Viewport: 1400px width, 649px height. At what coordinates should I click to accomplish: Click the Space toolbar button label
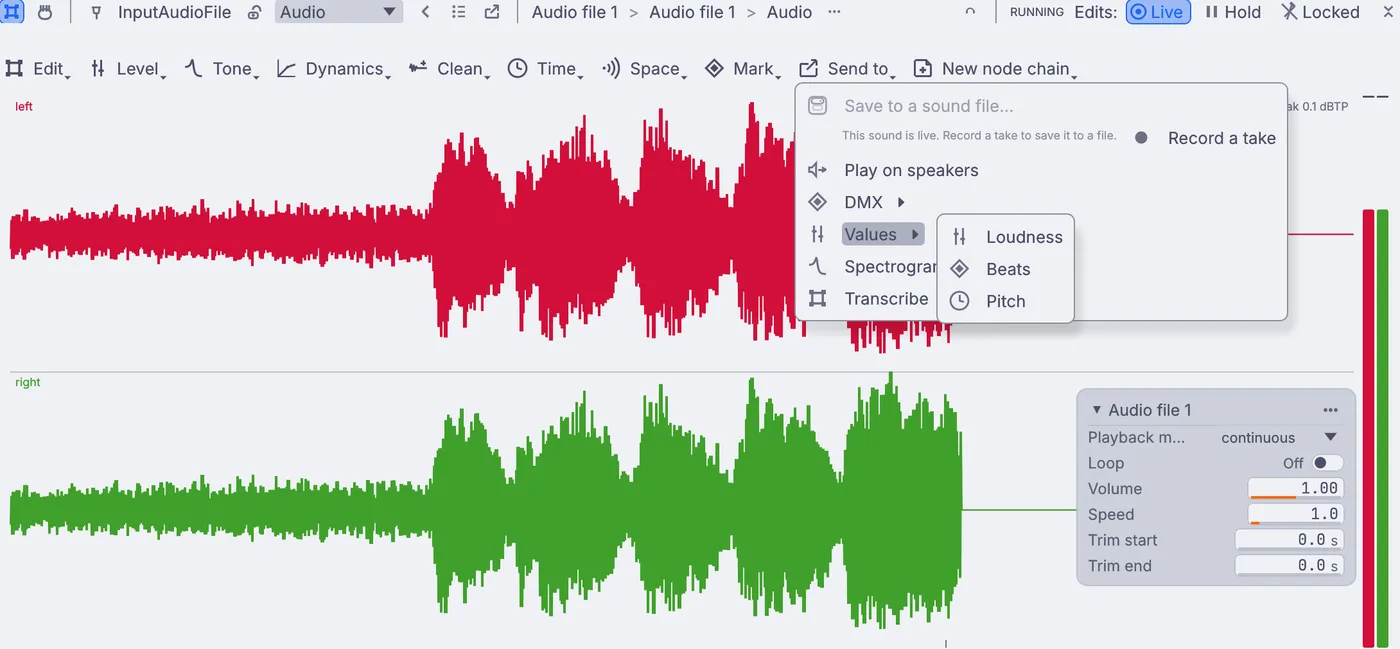[655, 68]
